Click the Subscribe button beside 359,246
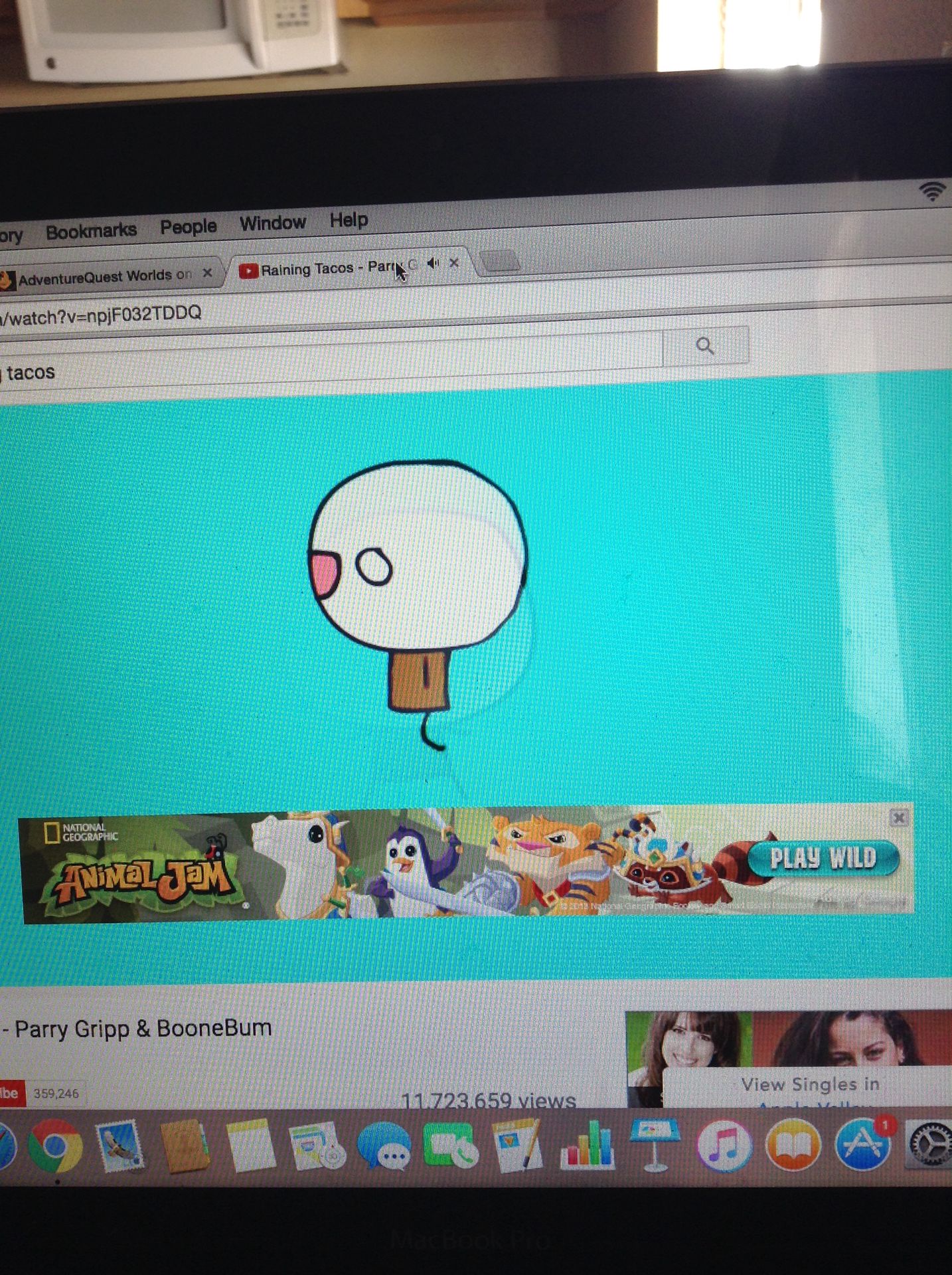 click(12, 1093)
